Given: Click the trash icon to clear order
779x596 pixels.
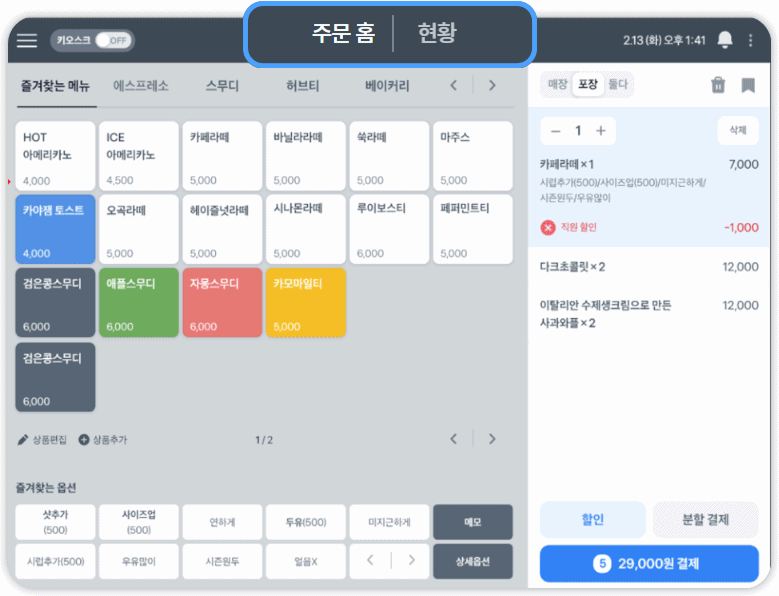Looking at the screenshot, I should coord(718,86).
